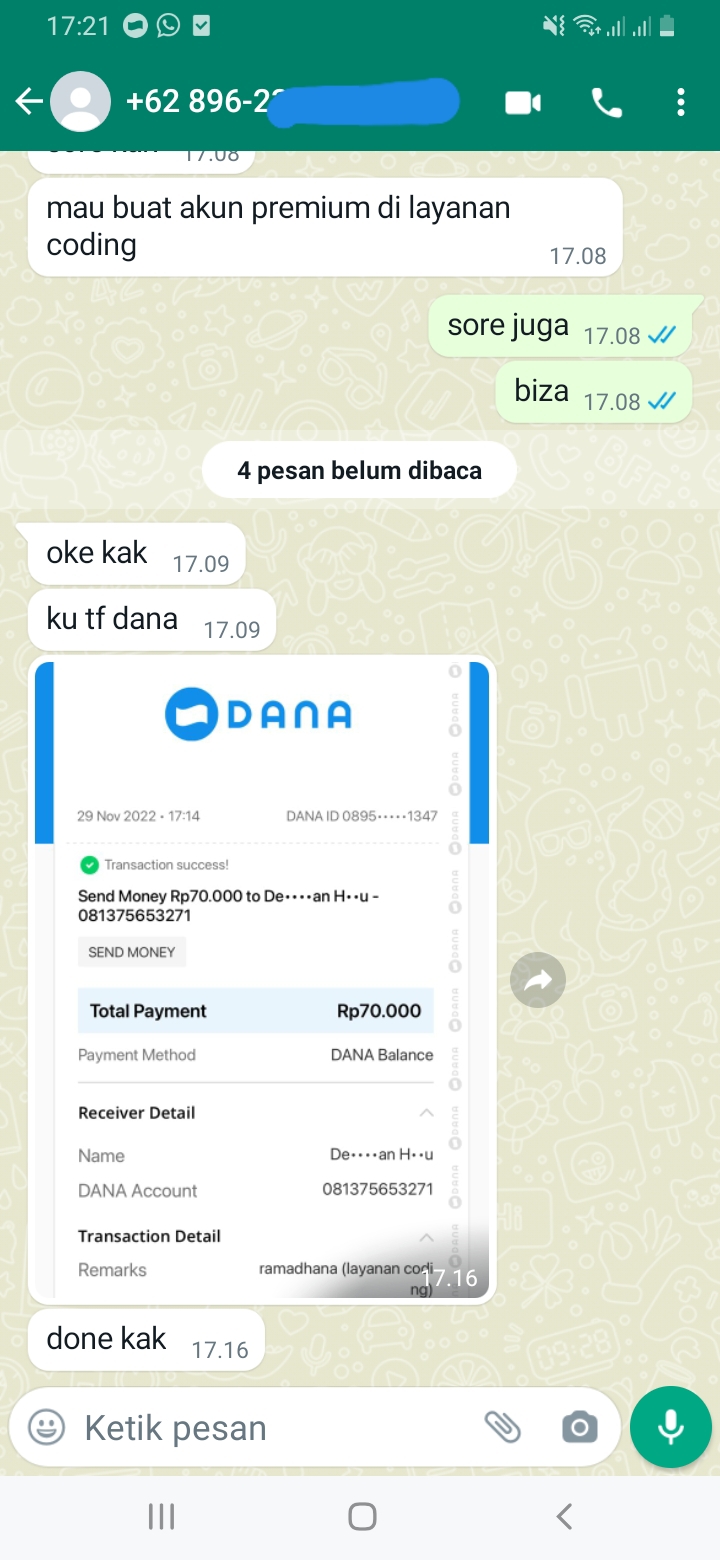Screen dimensions: 720x1560
Task: Tap the Android home navigation button
Action: click(362, 1517)
